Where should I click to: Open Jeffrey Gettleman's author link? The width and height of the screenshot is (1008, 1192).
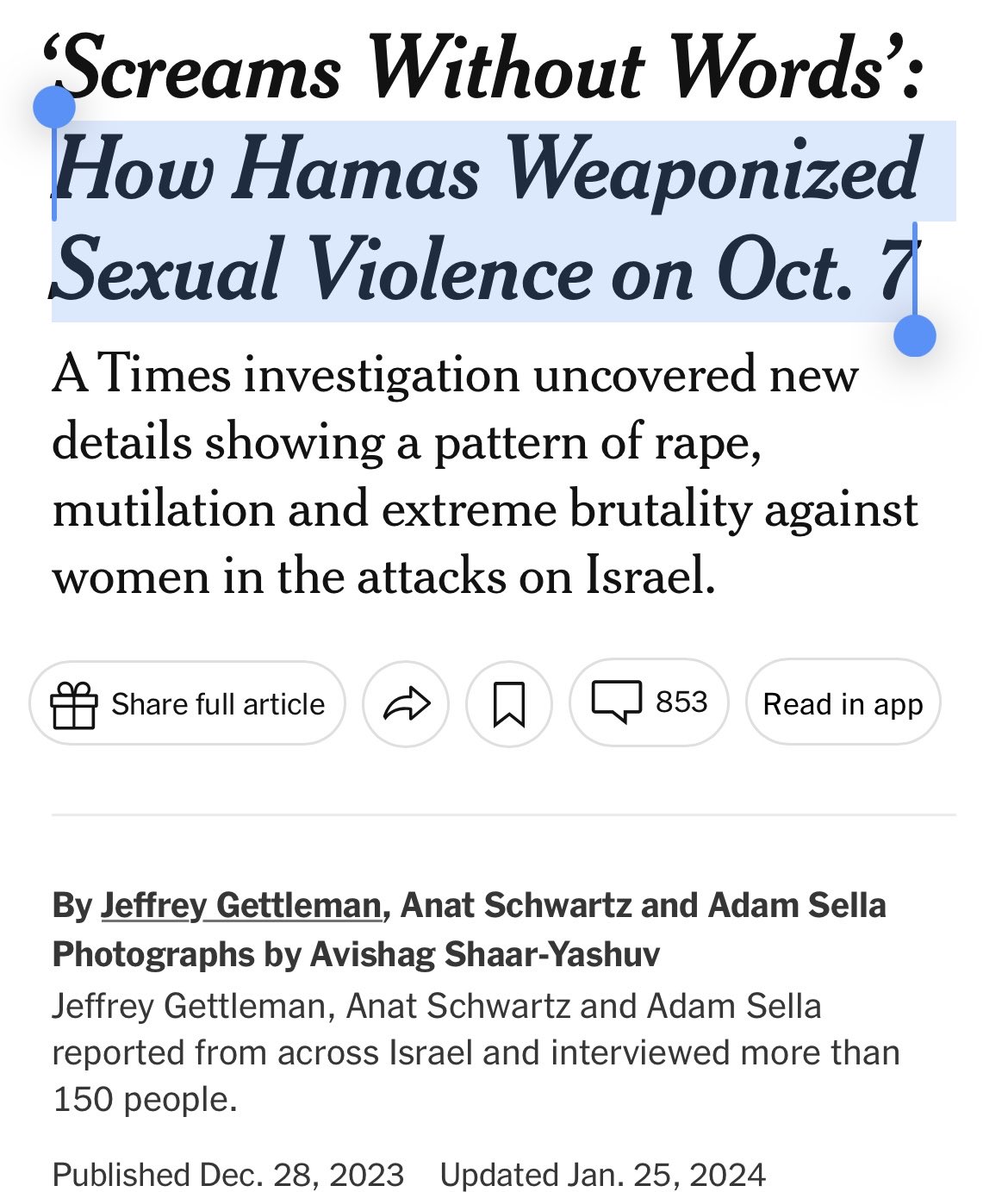pos(240,905)
